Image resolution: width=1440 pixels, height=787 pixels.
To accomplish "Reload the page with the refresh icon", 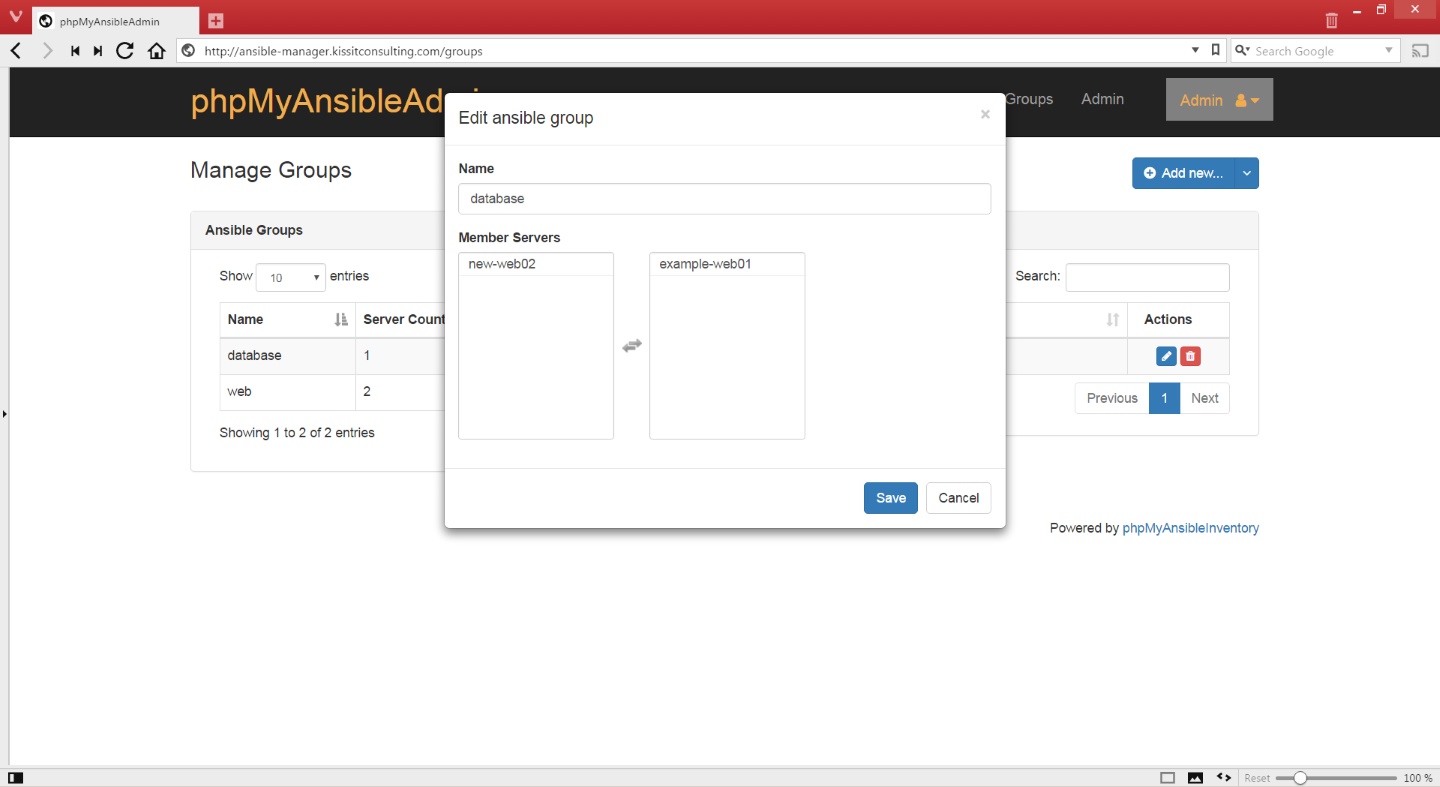I will coord(125,51).
